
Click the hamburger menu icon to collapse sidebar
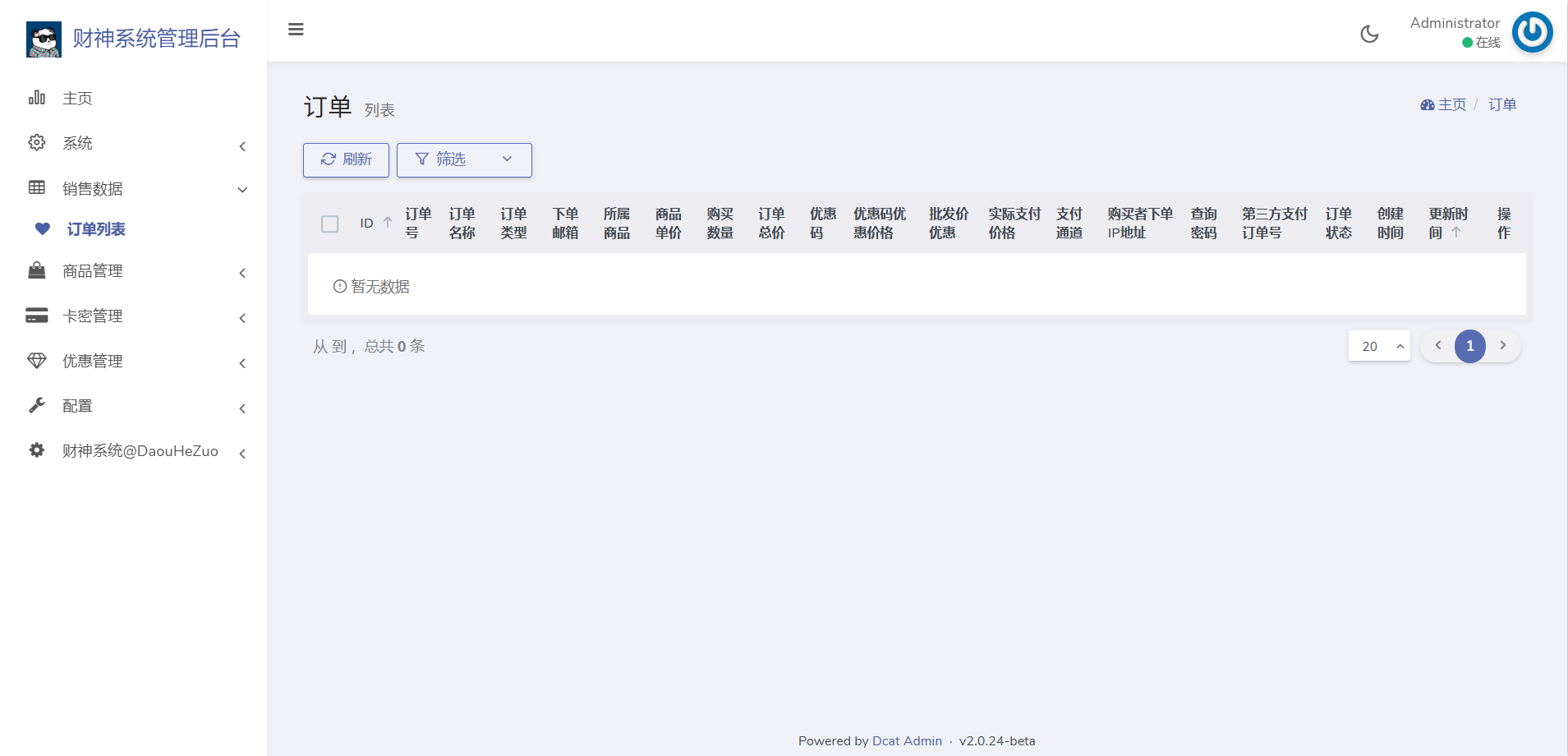[x=296, y=30]
